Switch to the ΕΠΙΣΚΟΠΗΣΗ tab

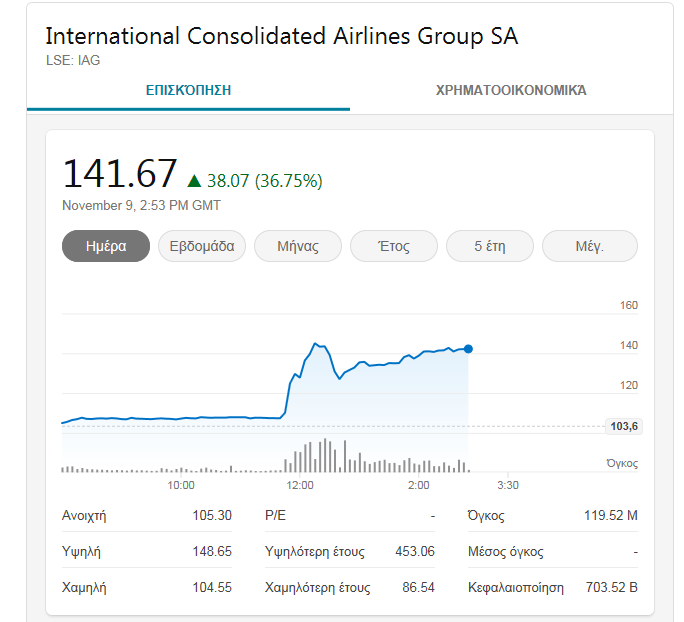[x=188, y=90]
